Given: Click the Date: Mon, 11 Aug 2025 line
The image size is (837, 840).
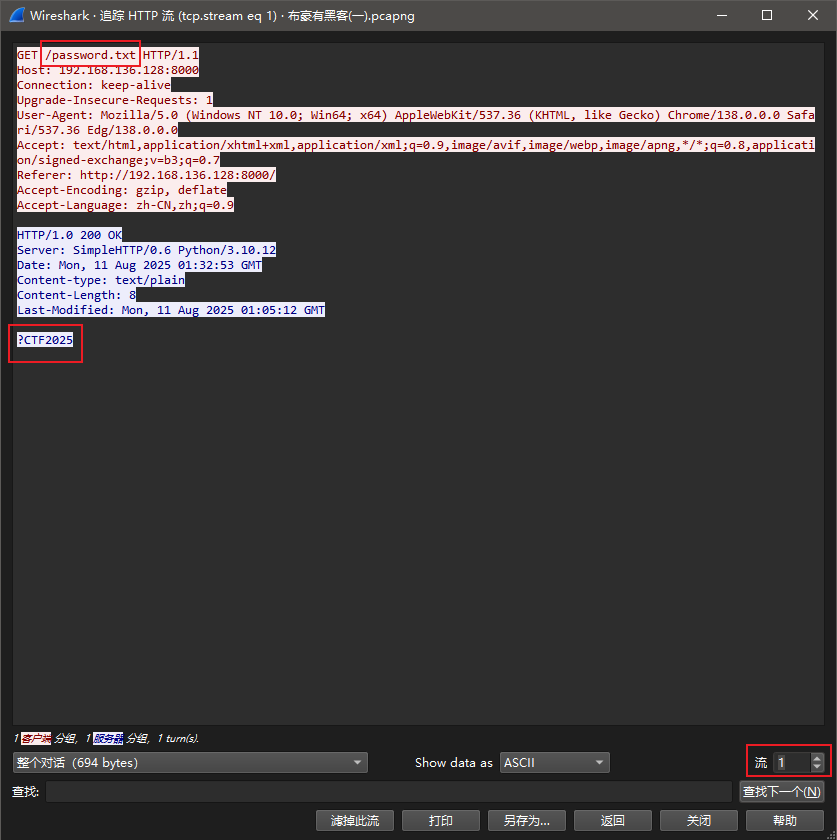Looking at the screenshot, I should [x=139, y=265].
